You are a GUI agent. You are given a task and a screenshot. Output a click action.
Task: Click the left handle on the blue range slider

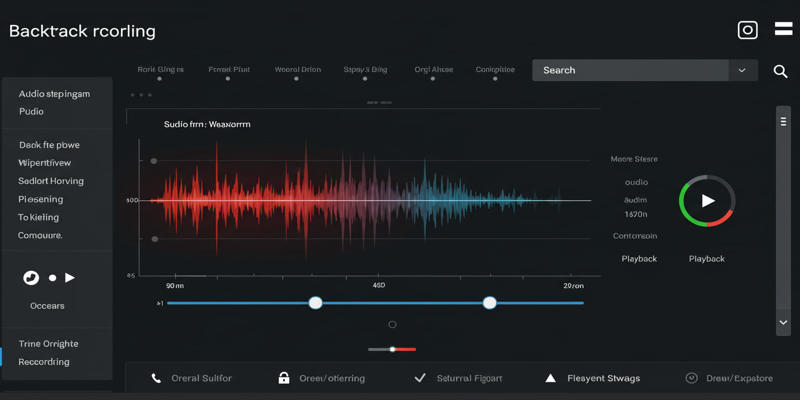(x=315, y=303)
